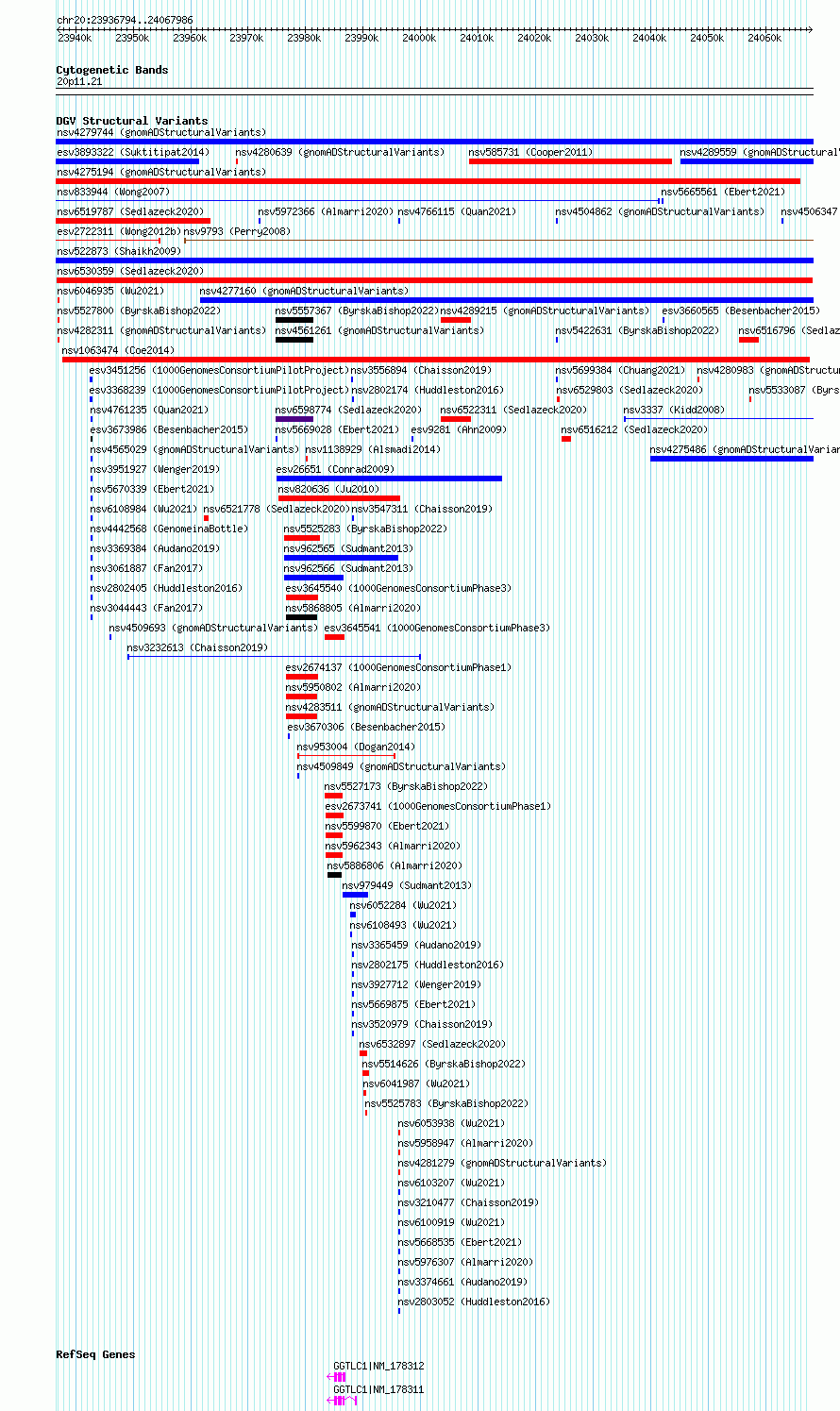Select GGTLC1|NM_178312 gene label
Image resolution: width=840 pixels, height=1411 pixels.
point(378,1366)
